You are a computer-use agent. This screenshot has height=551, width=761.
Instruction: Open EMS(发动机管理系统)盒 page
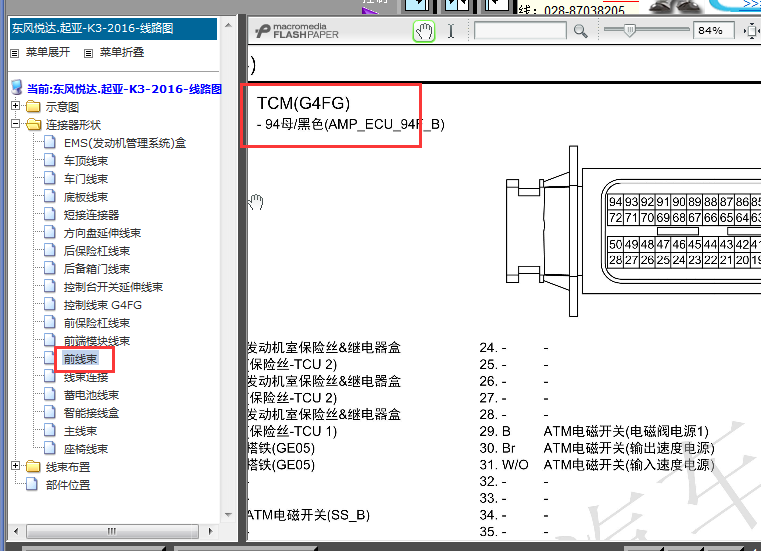(x=125, y=143)
